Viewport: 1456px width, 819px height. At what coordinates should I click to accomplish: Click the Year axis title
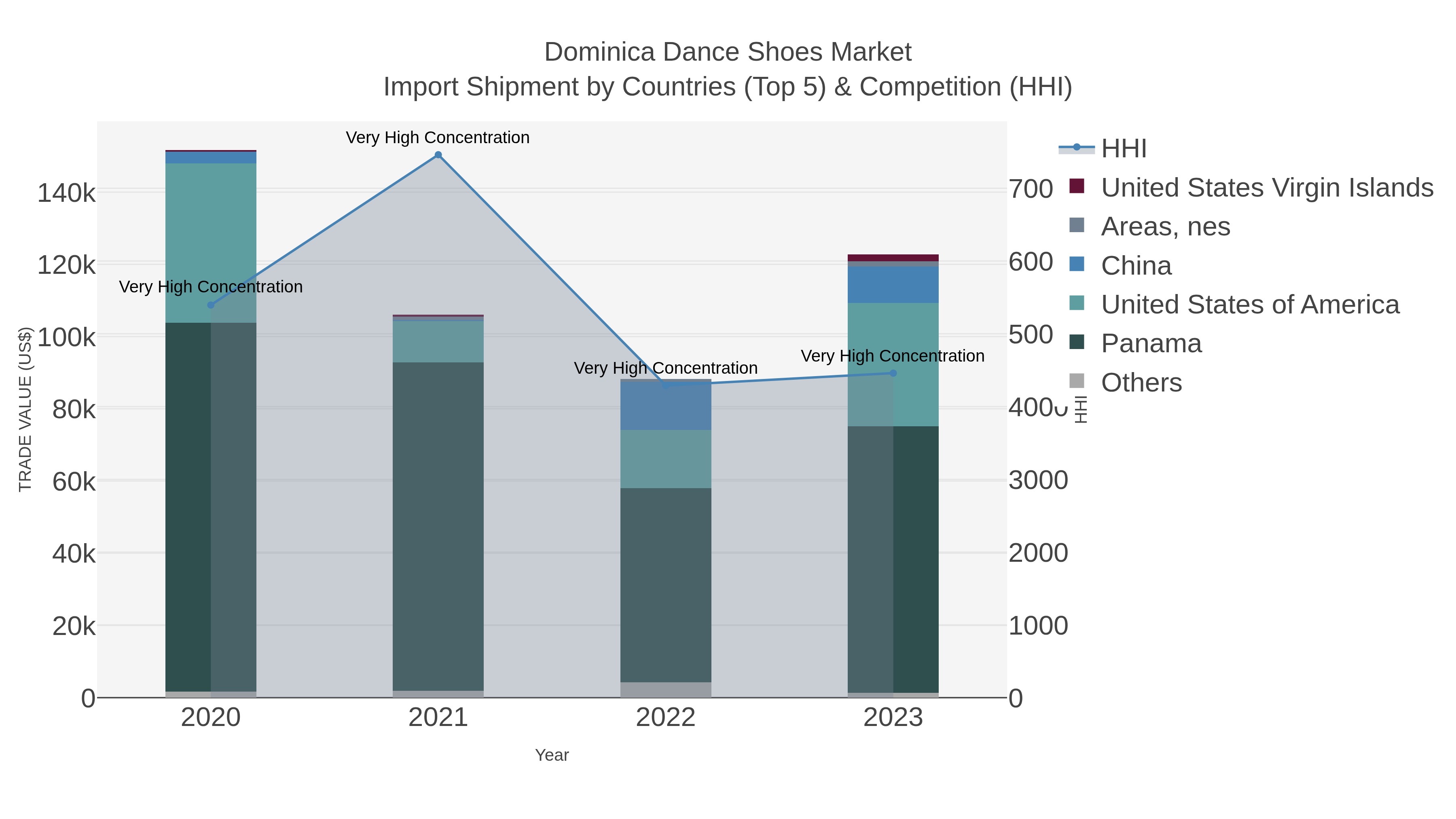(x=552, y=755)
